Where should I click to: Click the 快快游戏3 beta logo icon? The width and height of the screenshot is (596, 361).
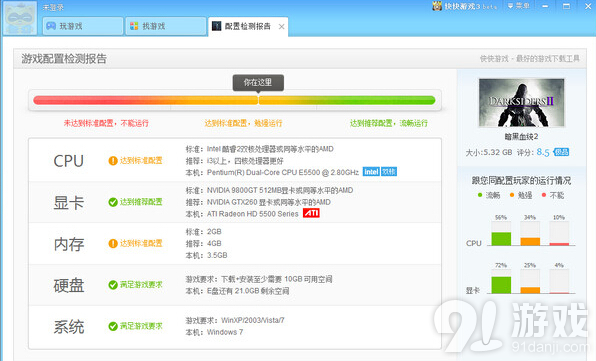pyautogui.click(x=437, y=6)
